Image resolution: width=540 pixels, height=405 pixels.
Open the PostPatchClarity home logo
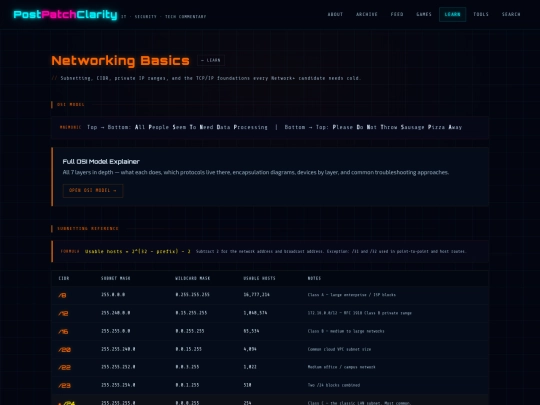65,14
